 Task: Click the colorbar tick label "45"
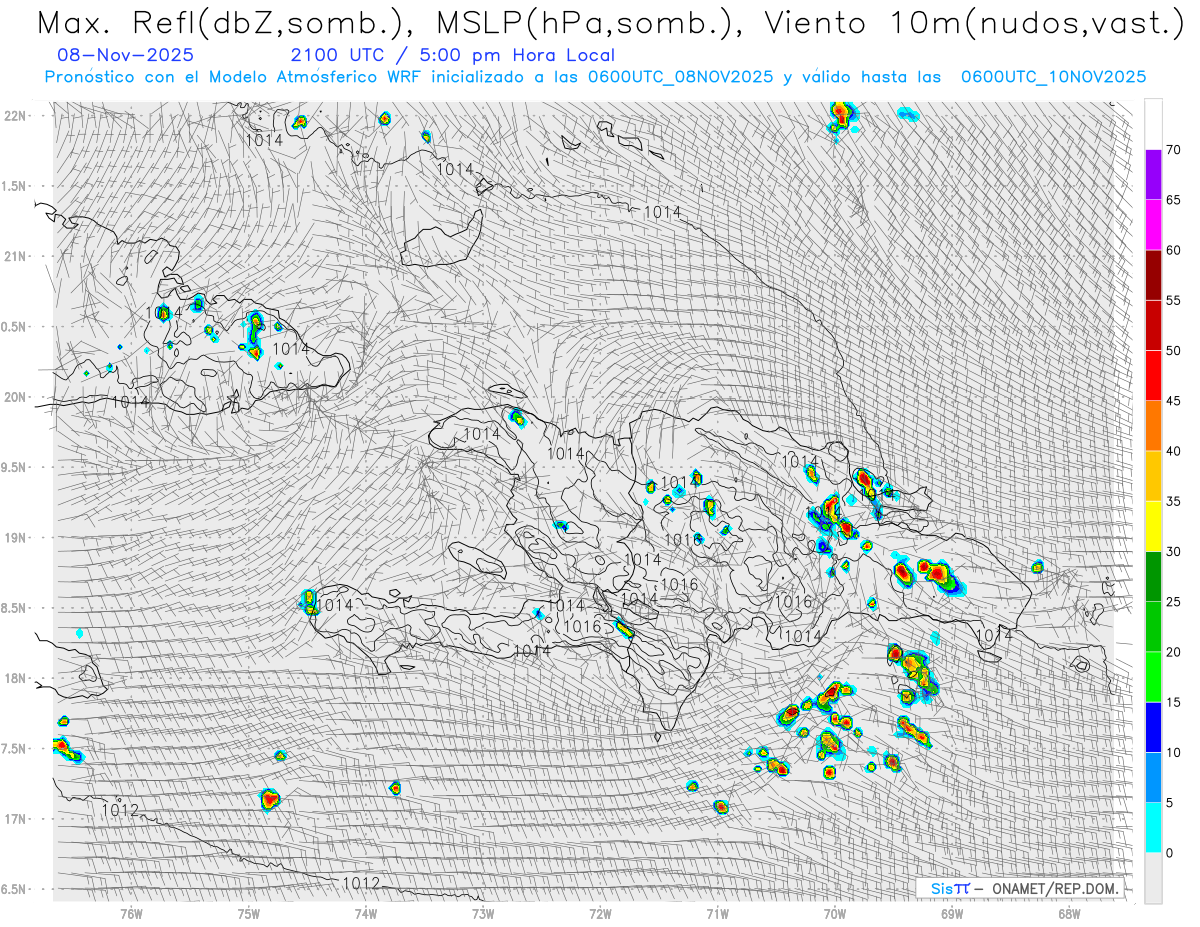point(1173,401)
